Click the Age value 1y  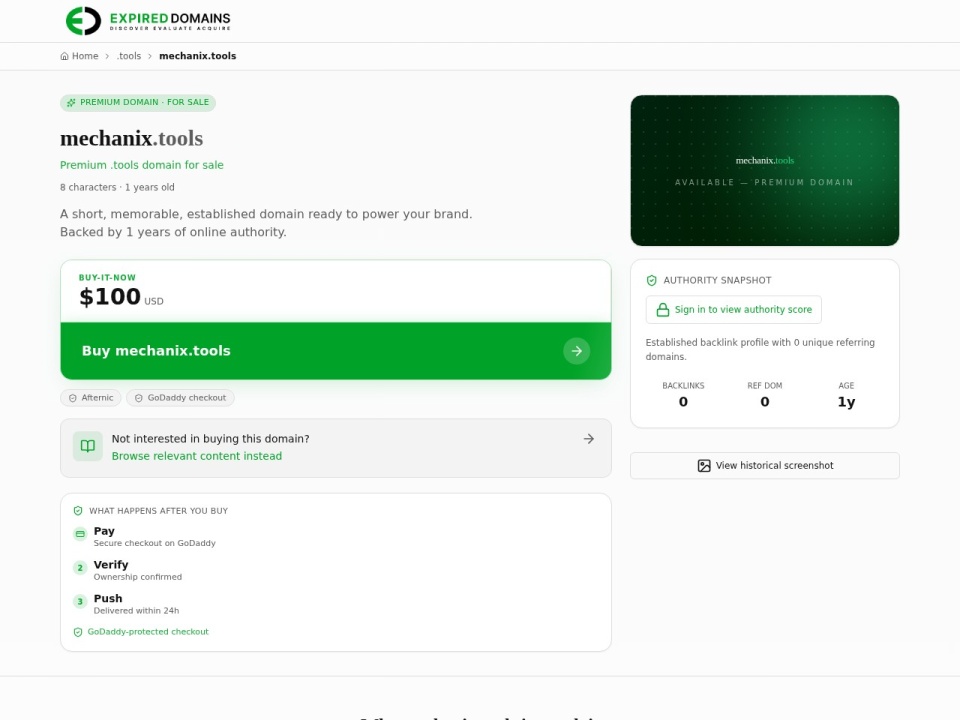tap(846, 402)
